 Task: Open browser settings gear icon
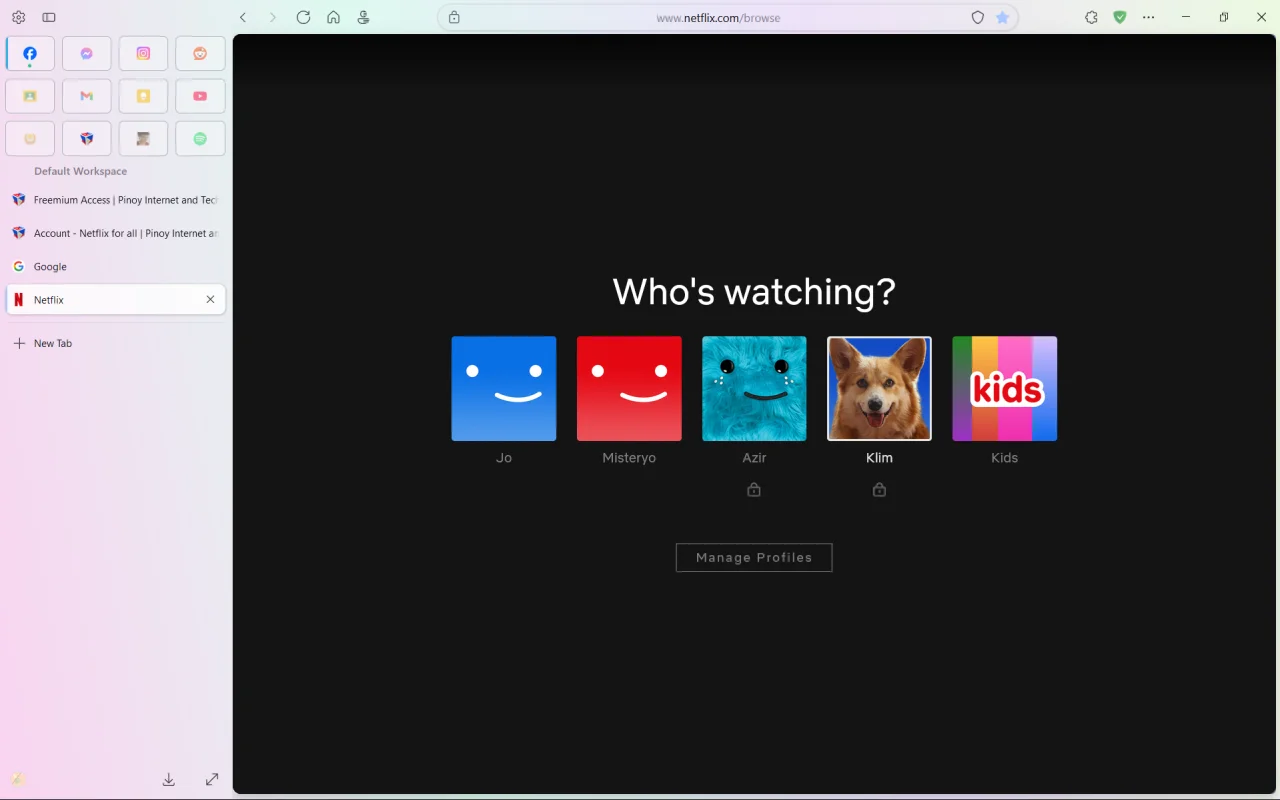pos(18,17)
